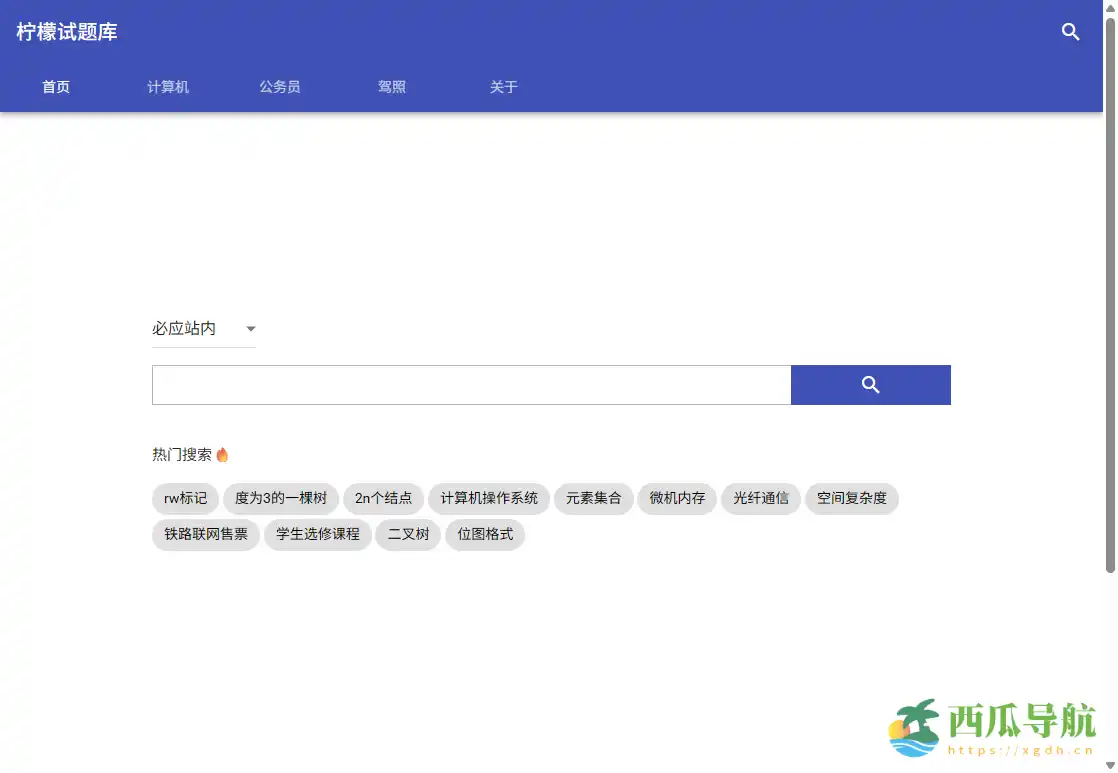Select the 位图格式 hot search tag

(x=484, y=535)
